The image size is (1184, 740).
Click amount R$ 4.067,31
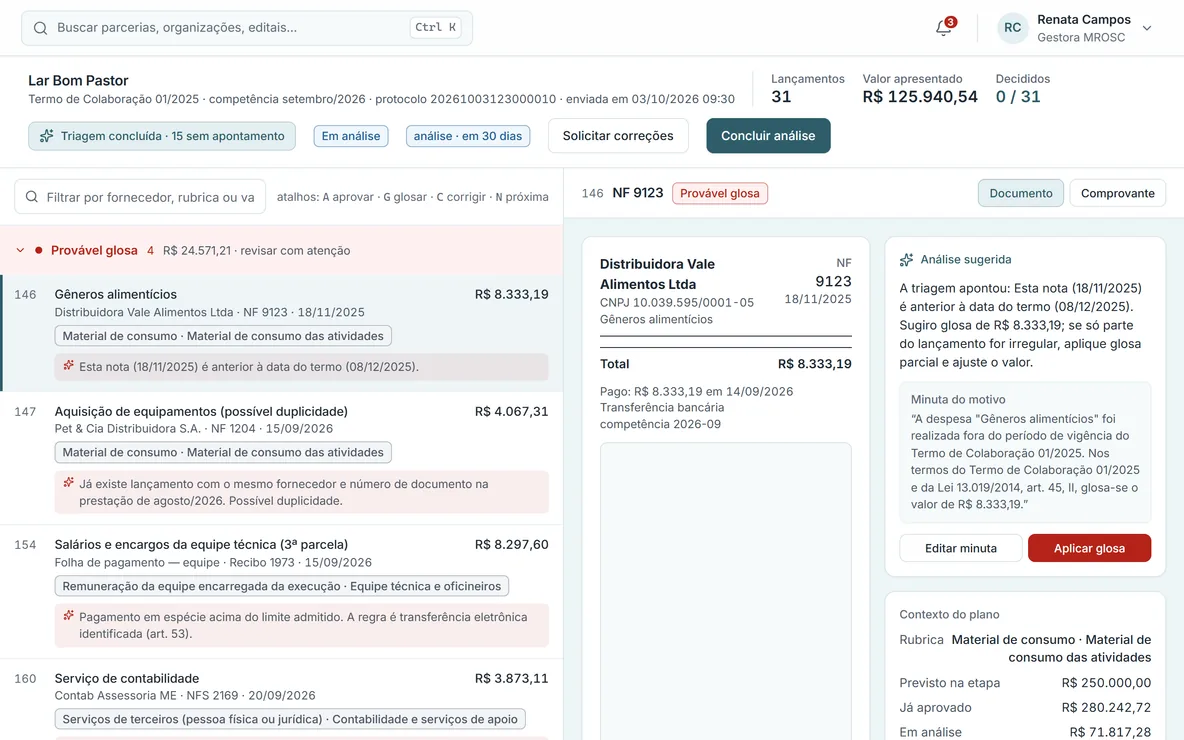511,412
